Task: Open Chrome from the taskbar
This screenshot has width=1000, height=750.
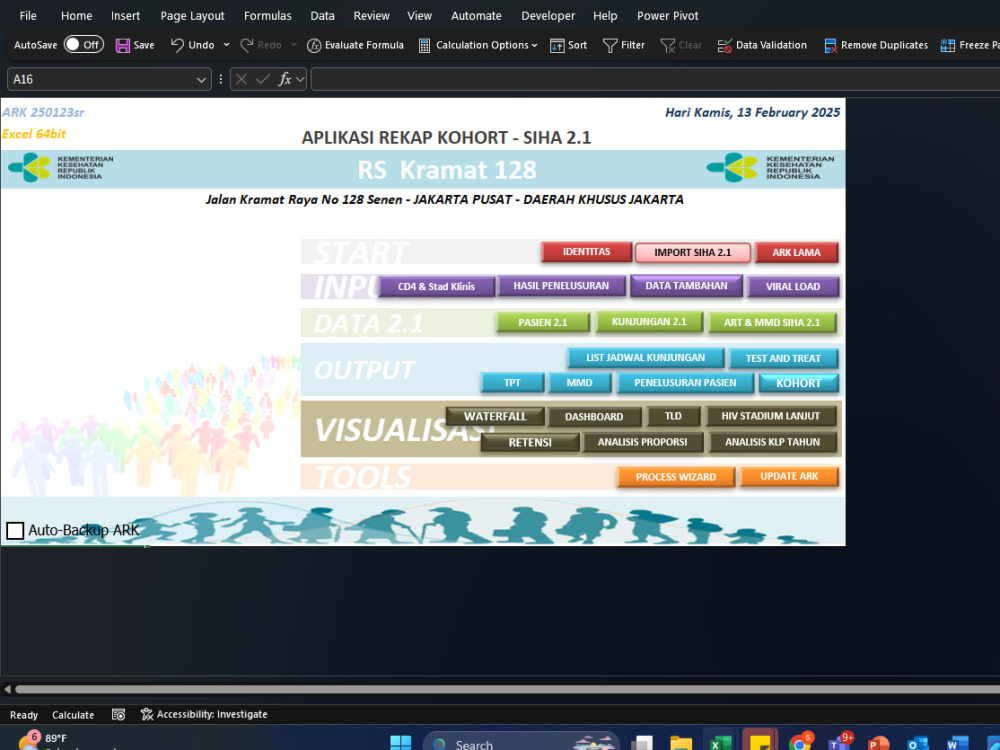Action: [800, 743]
